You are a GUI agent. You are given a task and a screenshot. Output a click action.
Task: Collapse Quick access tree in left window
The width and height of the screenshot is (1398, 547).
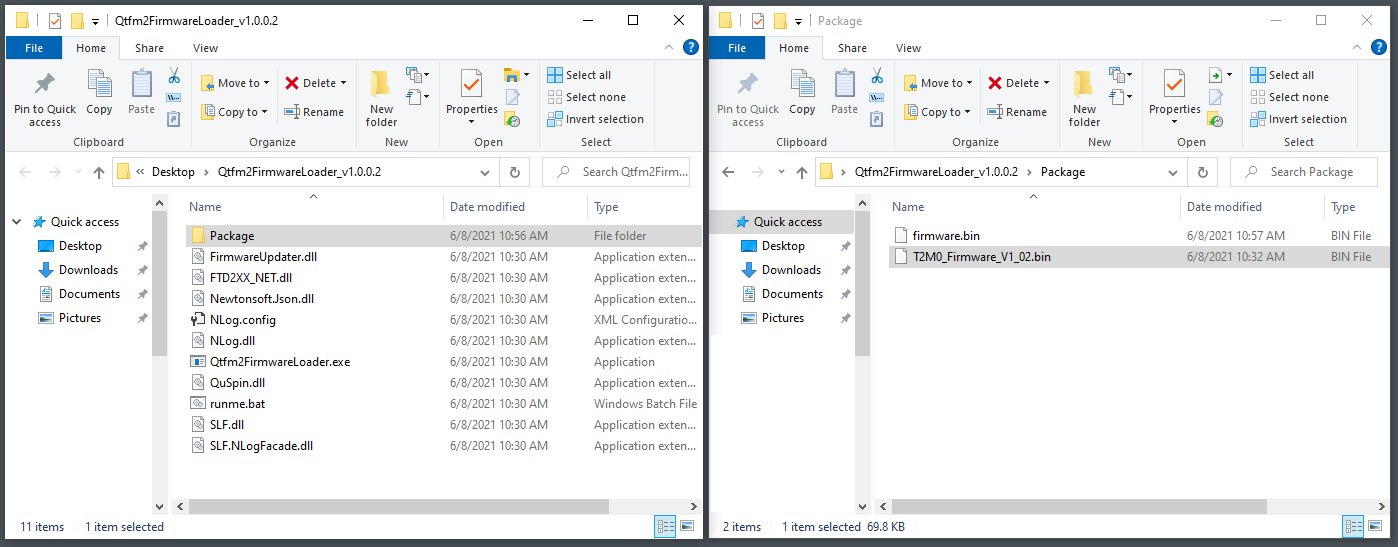coord(17,222)
